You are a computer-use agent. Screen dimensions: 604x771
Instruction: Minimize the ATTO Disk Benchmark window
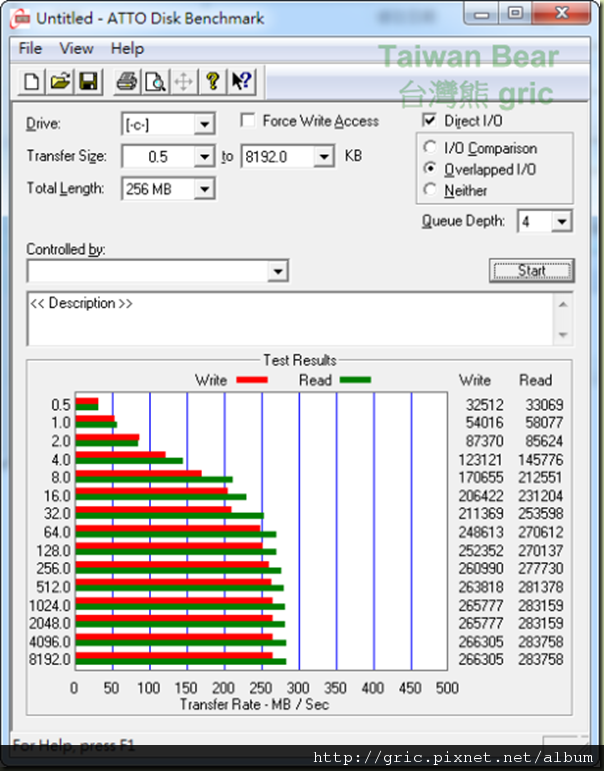pos(482,14)
